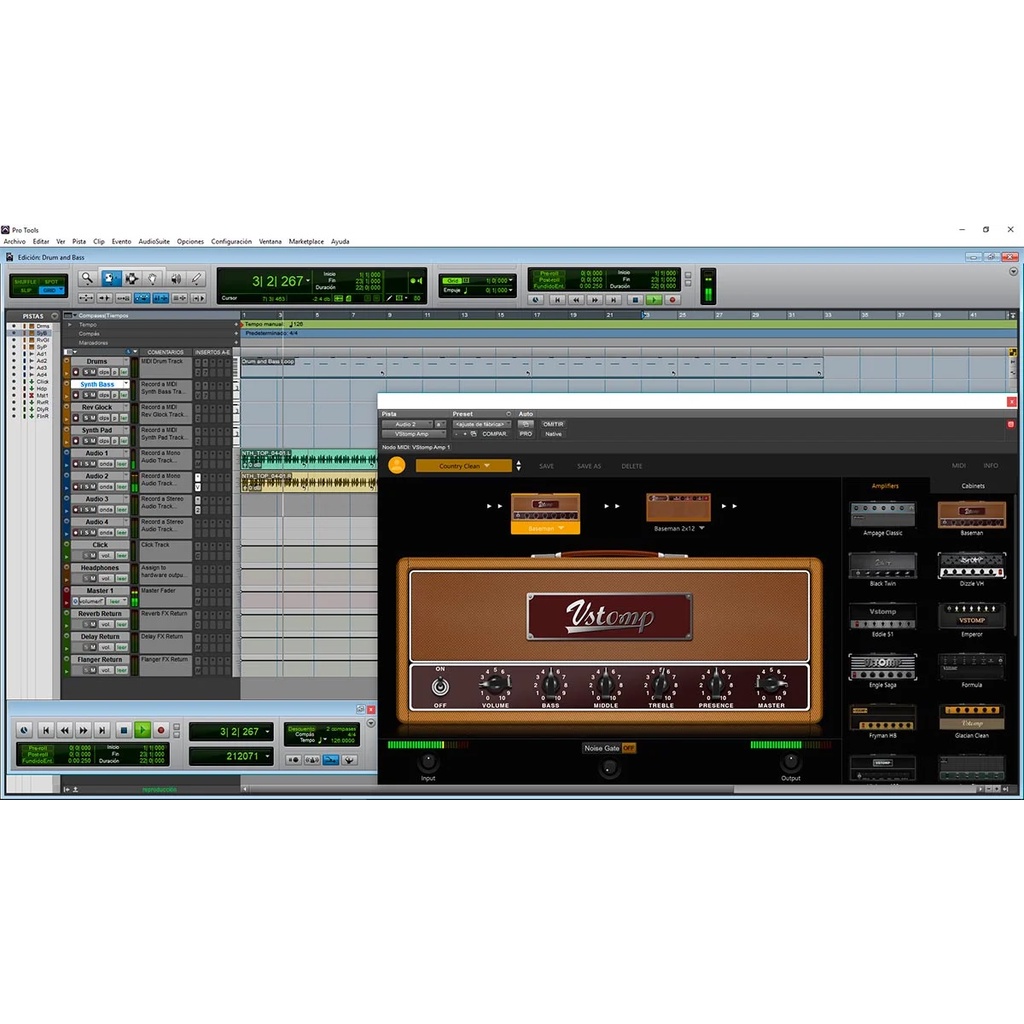The image size is (1024, 1024).
Task: Enable SHUFFLE edit mode
Action: [x=25, y=281]
